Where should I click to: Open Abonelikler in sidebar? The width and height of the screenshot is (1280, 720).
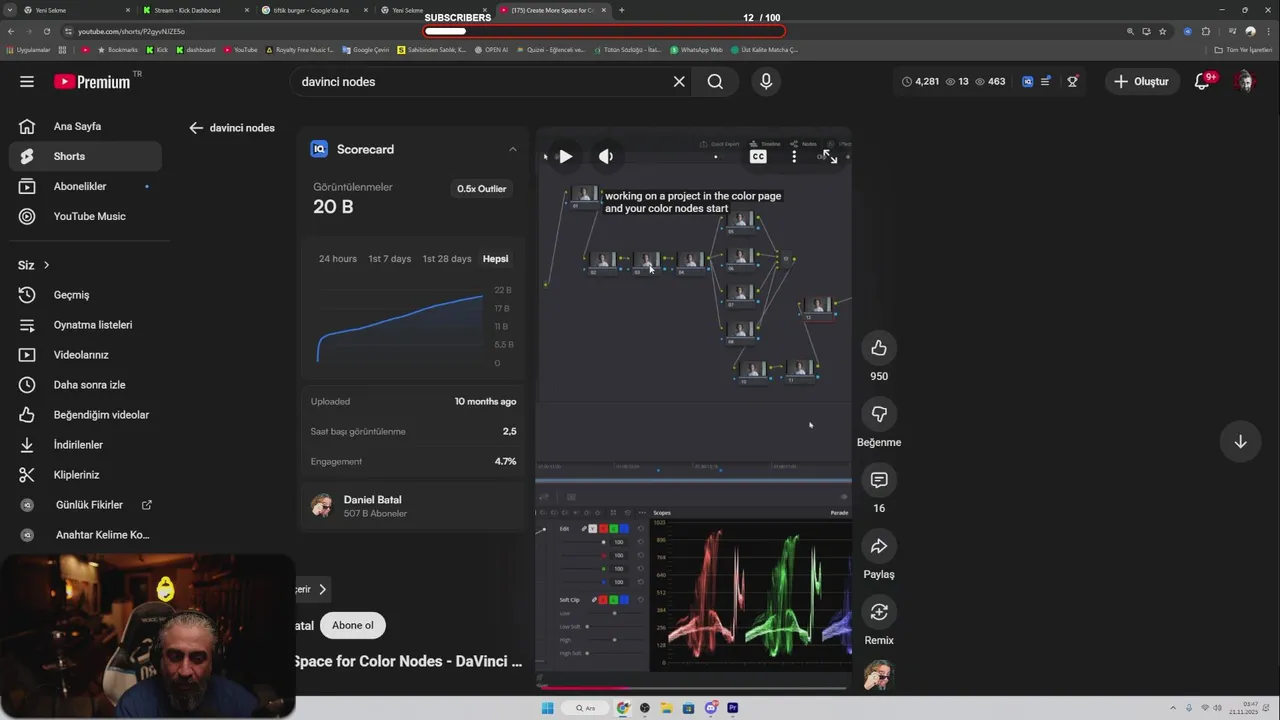pyautogui.click(x=86, y=186)
